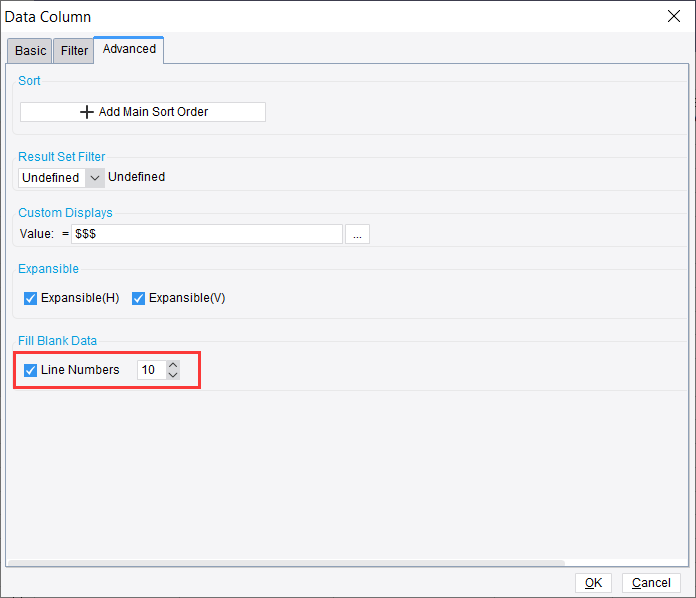Click the horizontal scrollbar at bottom
The width and height of the screenshot is (696, 598).
286,562
